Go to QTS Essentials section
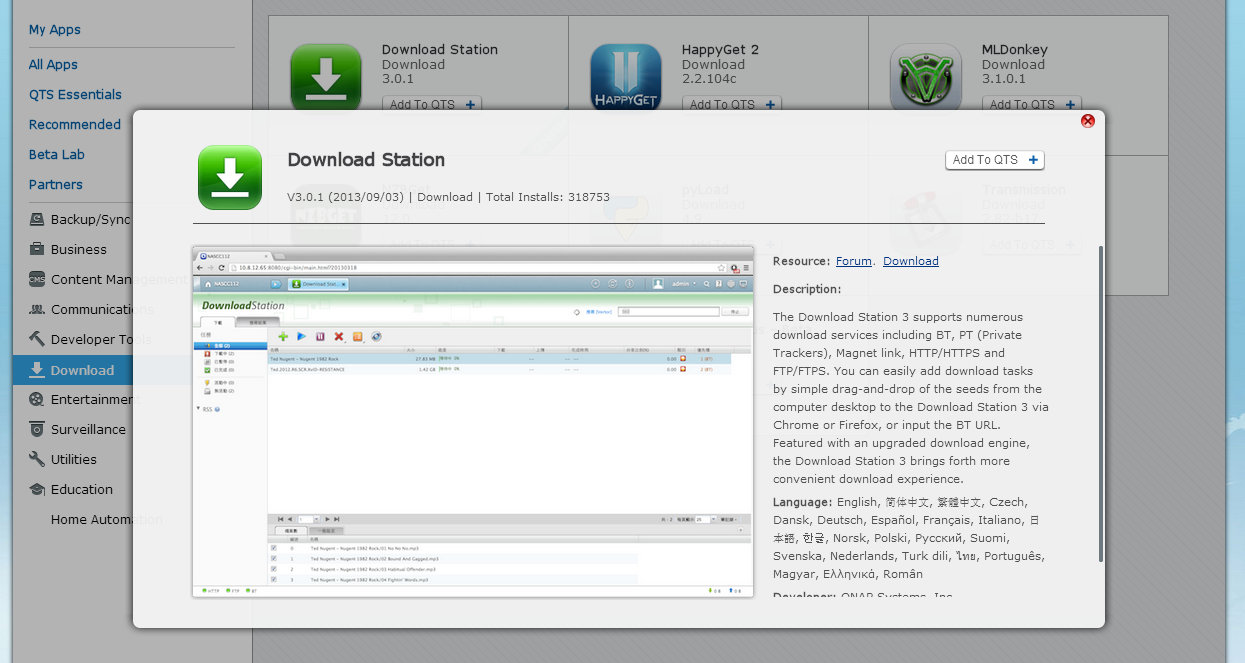The height and width of the screenshot is (663, 1245). pos(75,95)
